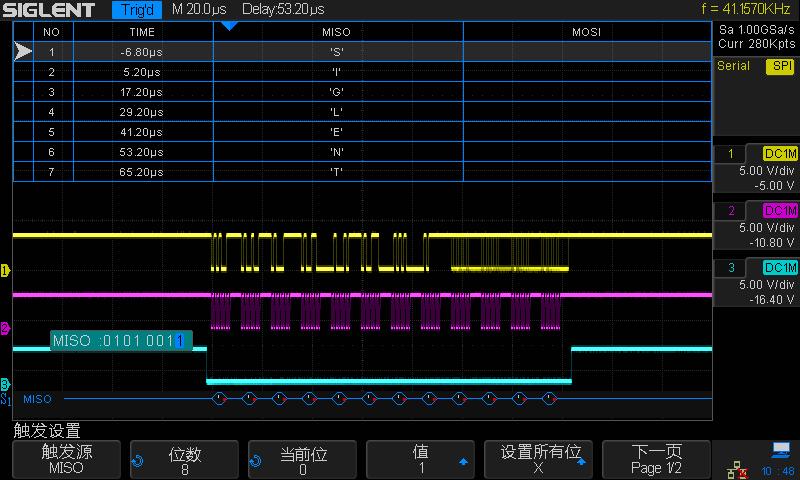
Task: Click the channel 1 yellow ground marker
Action: pos(5,270)
